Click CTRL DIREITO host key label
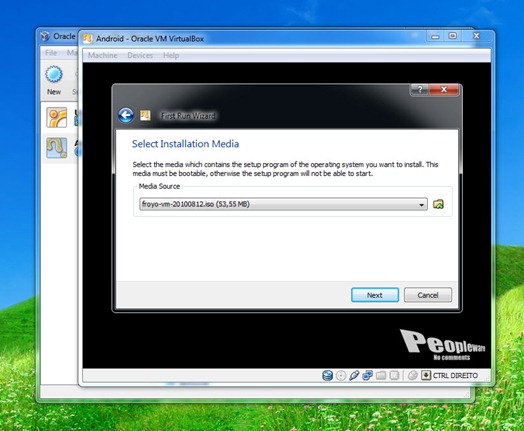 [x=455, y=376]
